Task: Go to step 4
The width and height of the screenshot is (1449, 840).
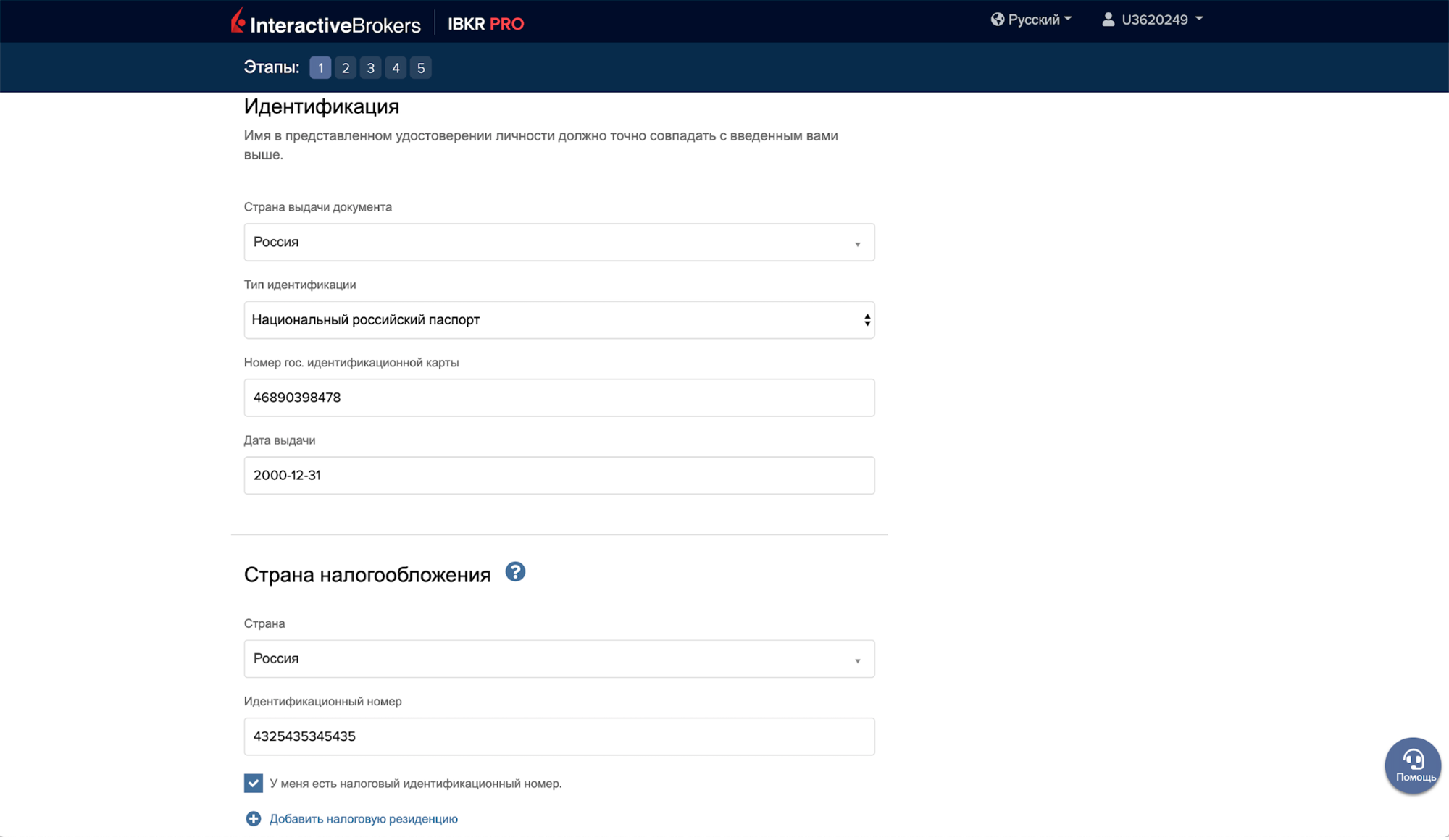Action: point(396,68)
